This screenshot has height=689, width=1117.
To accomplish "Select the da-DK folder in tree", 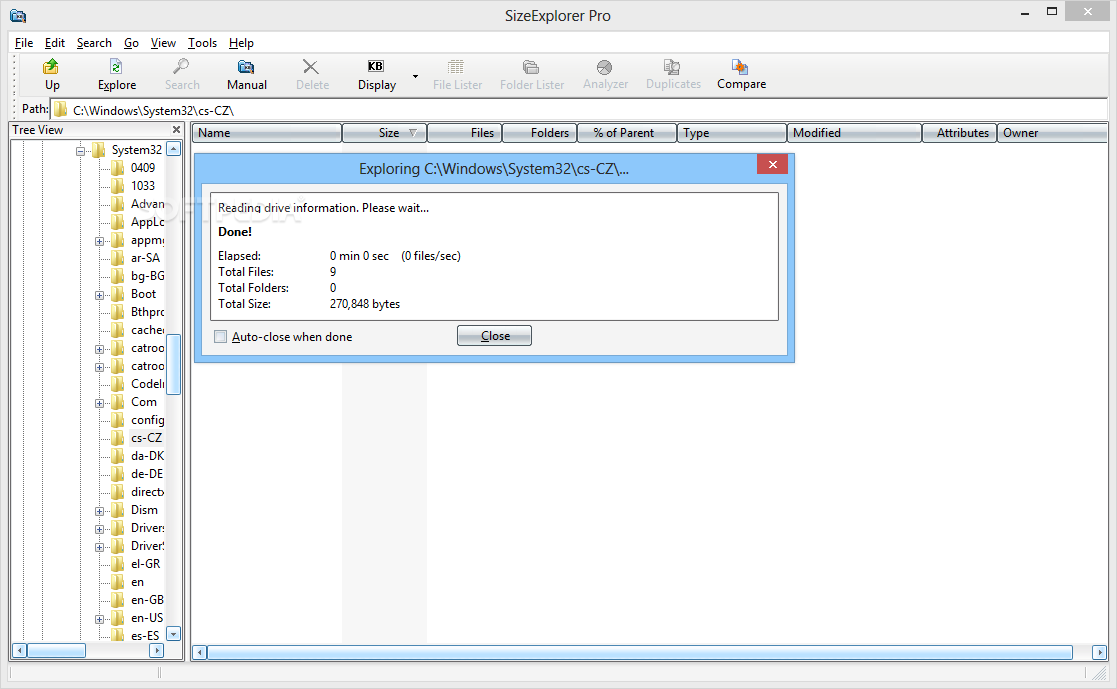I will (x=147, y=456).
